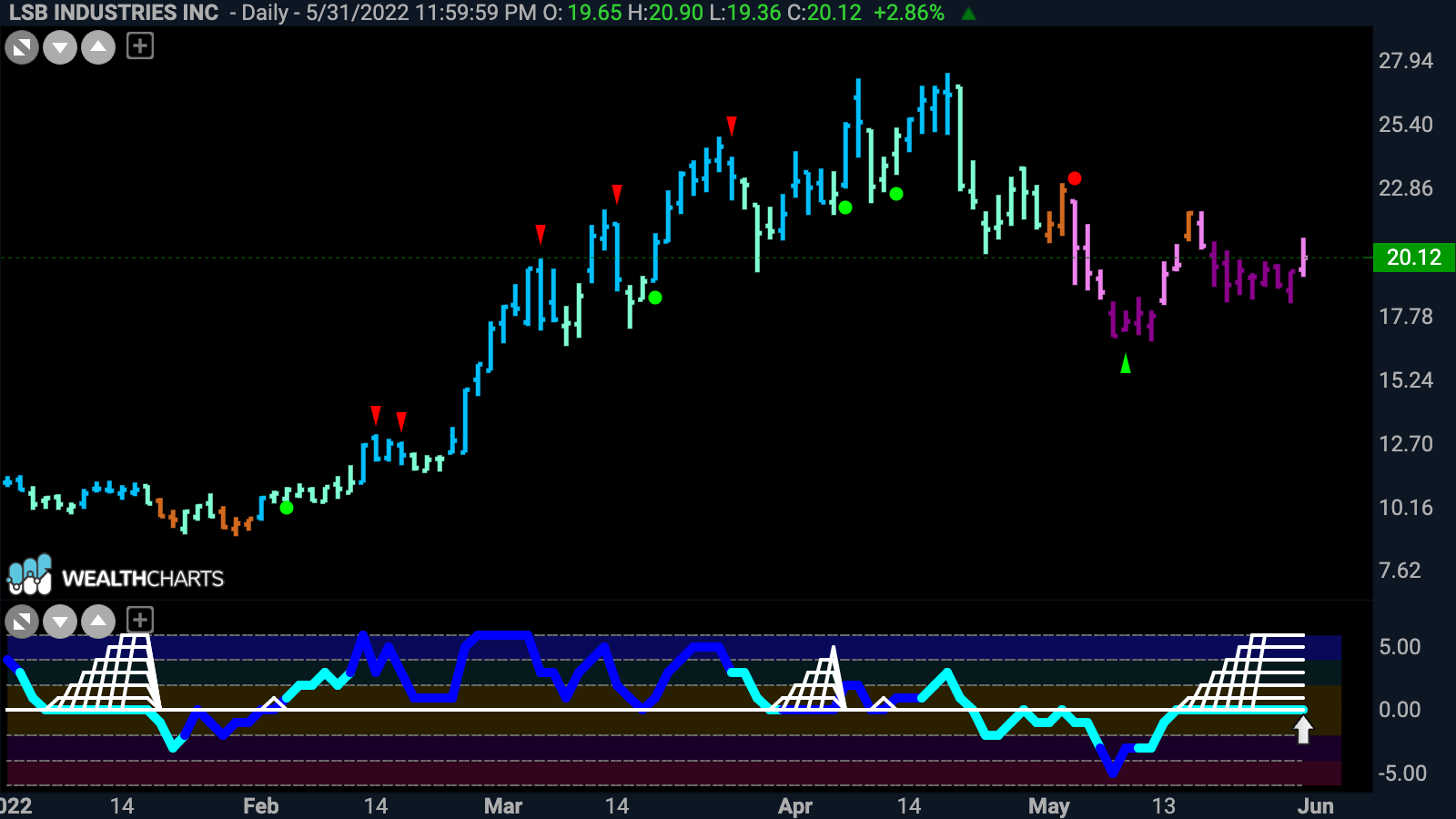Image resolution: width=1456 pixels, height=819 pixels.
Task: Click the green dot marker in early February
Action: (x=287, y=508)
